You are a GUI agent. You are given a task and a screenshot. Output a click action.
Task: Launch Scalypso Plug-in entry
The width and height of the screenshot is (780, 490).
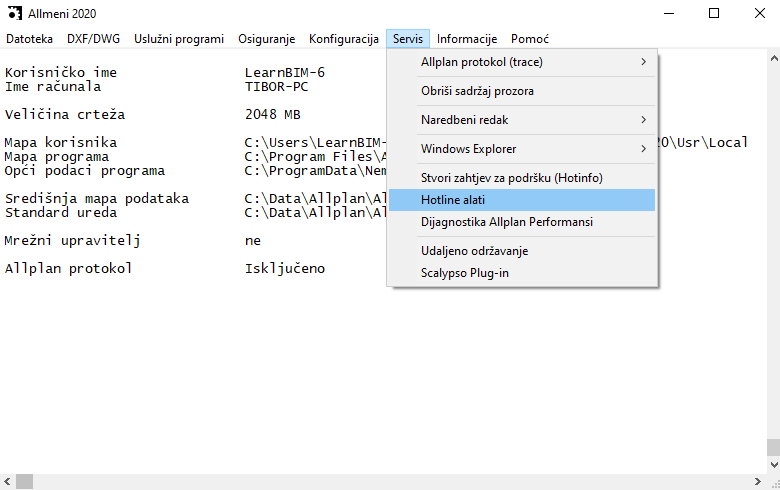pyautogui.click(x=522, y=273)
